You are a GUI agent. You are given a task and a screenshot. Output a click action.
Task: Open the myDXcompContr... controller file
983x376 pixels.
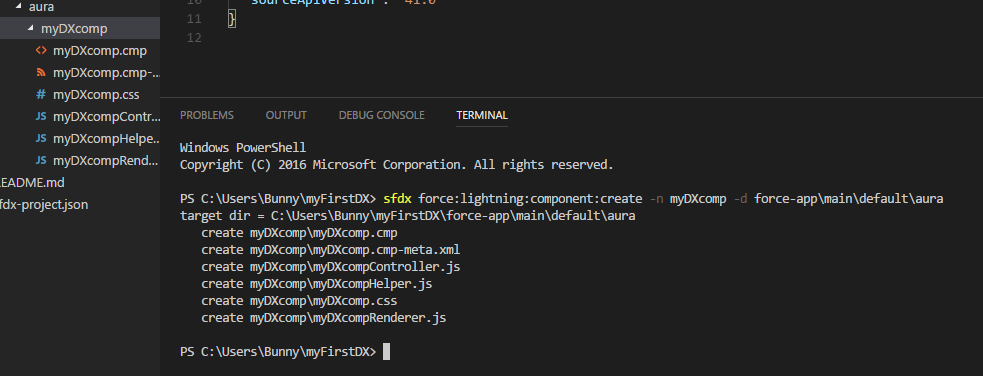pyautogui.click(x=107, y=117)
